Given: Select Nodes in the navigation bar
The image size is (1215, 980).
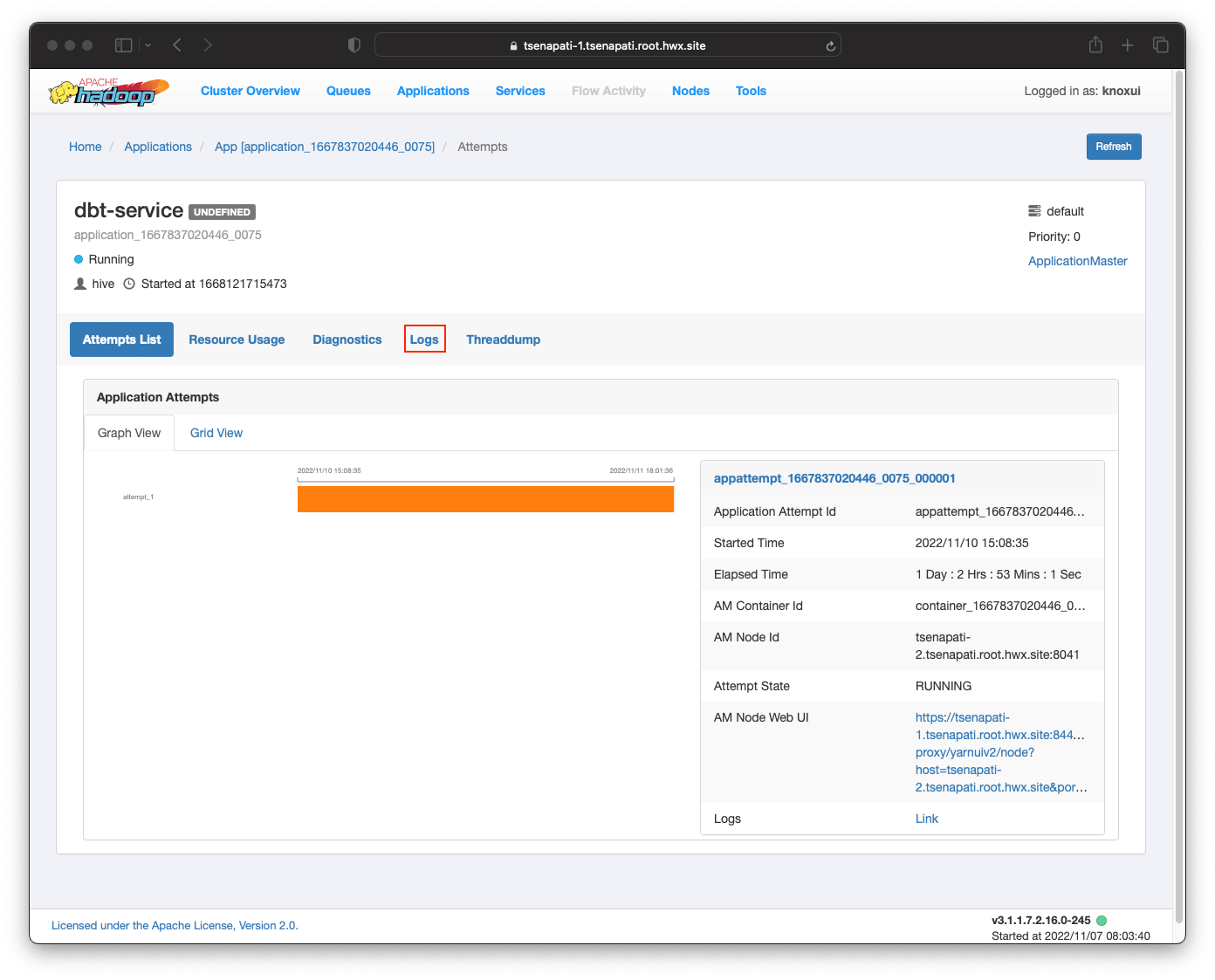Looking at the screenshot, I should coord(690,91).
